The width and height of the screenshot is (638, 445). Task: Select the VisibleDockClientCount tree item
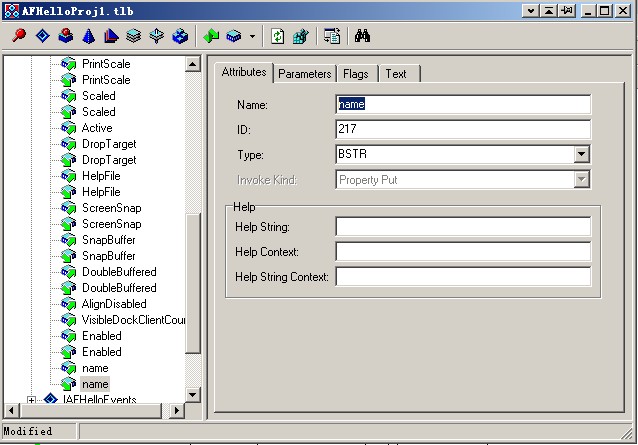(x=133, y=320)
